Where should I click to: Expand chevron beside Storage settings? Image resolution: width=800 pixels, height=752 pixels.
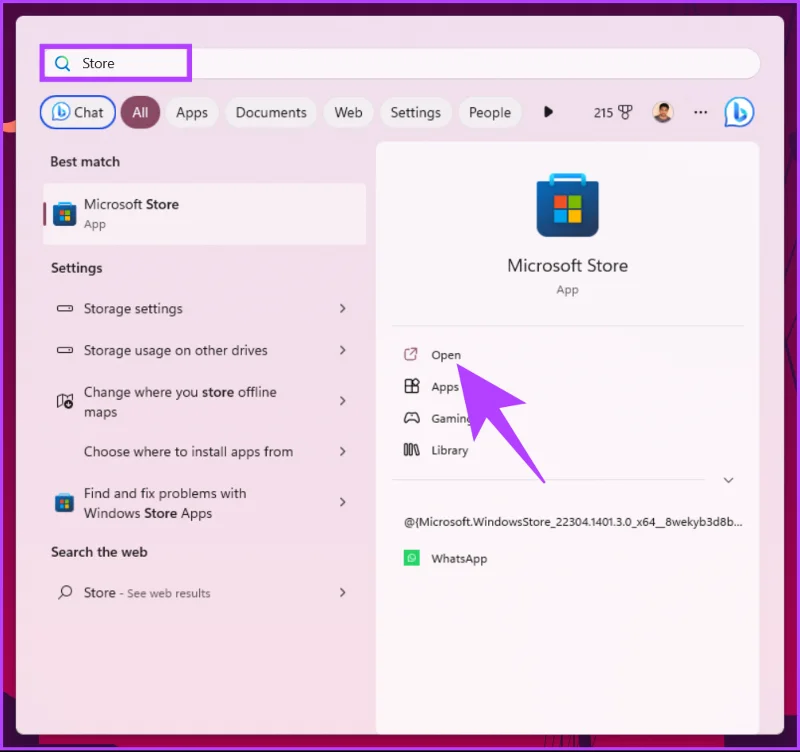point(342,309)
